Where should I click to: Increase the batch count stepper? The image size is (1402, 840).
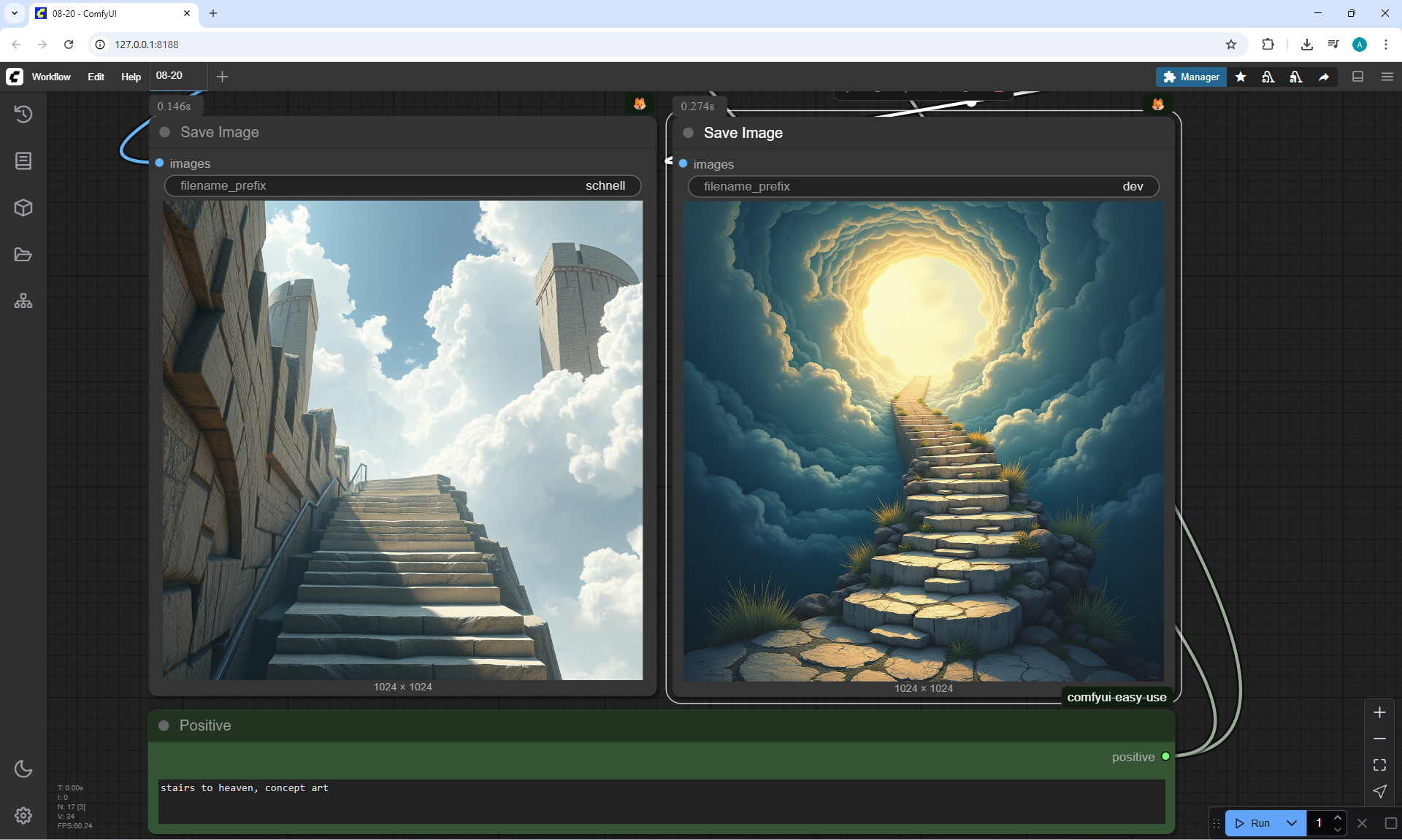[1338, 817]
